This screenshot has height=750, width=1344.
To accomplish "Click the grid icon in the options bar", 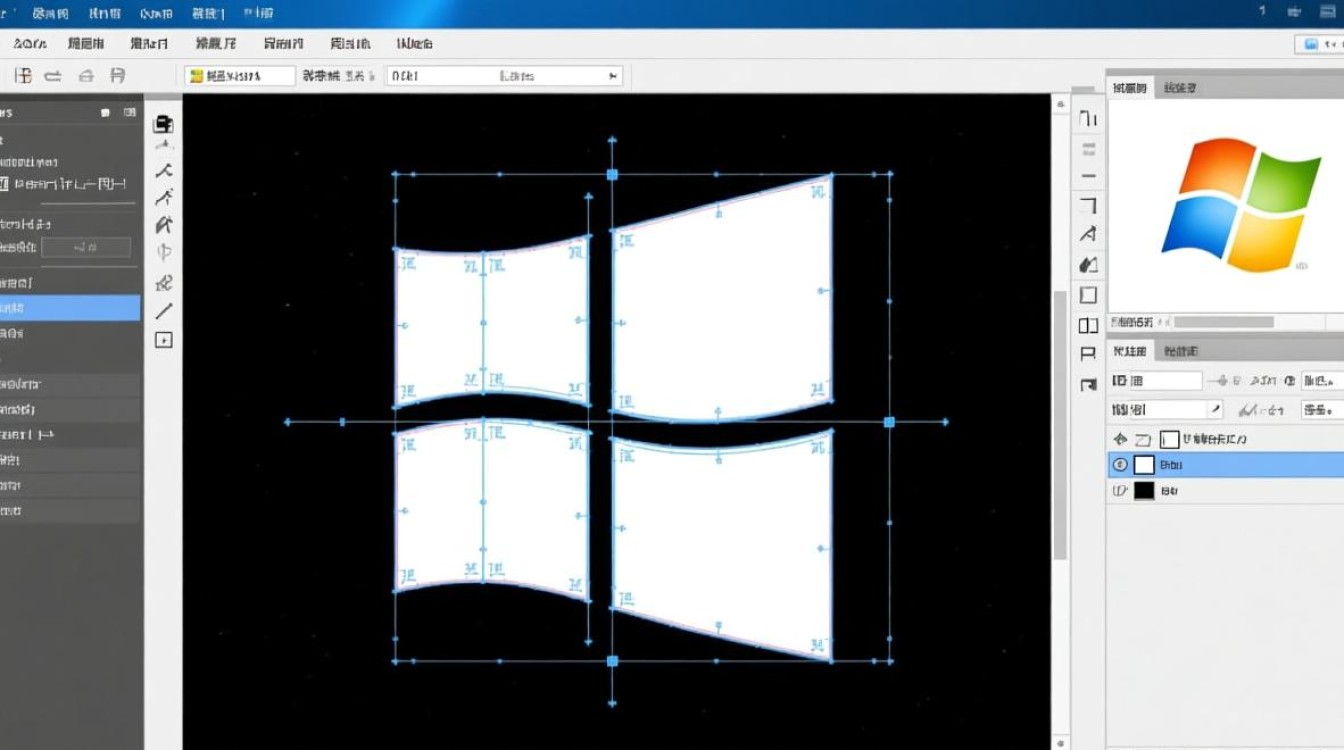I will coord(23,76).
